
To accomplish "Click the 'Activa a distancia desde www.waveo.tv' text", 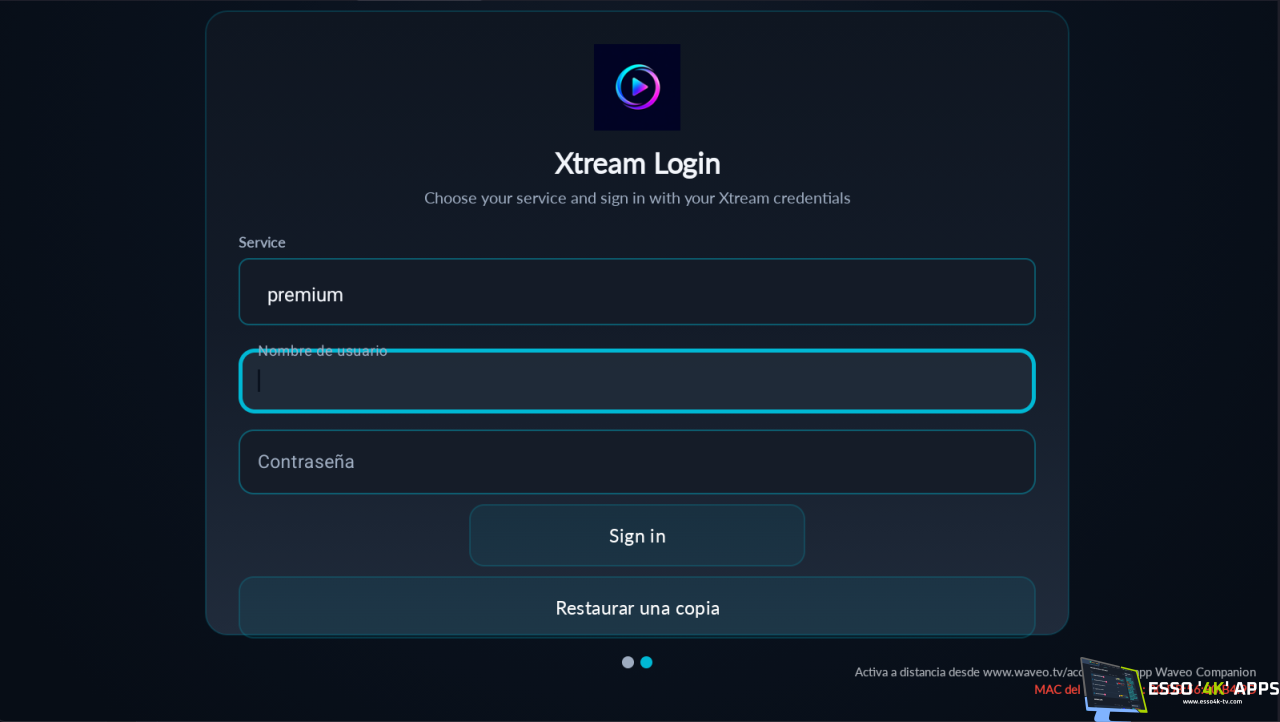I will click(x=966, y=672).
